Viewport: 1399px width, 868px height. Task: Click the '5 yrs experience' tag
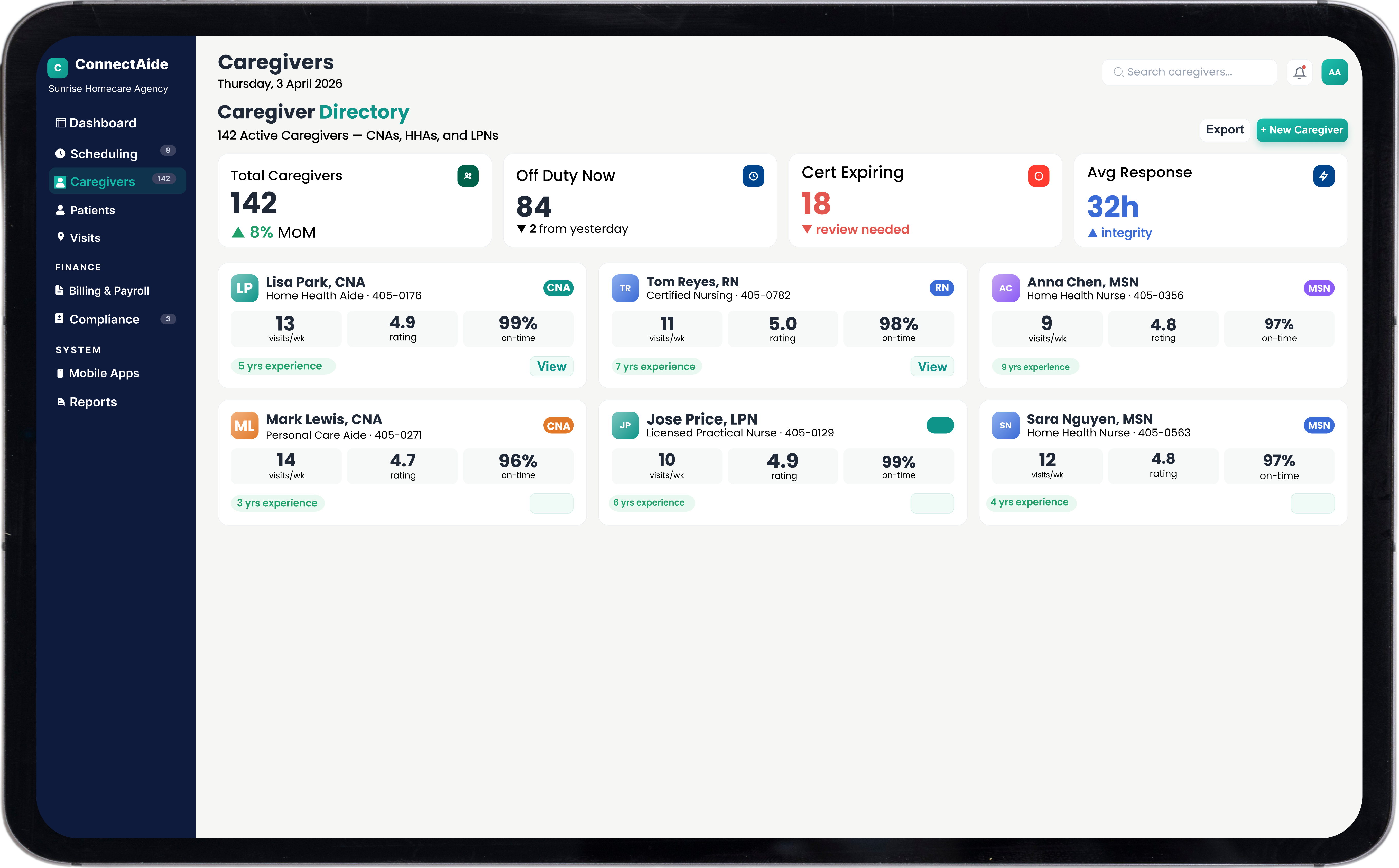click(283, 366)
